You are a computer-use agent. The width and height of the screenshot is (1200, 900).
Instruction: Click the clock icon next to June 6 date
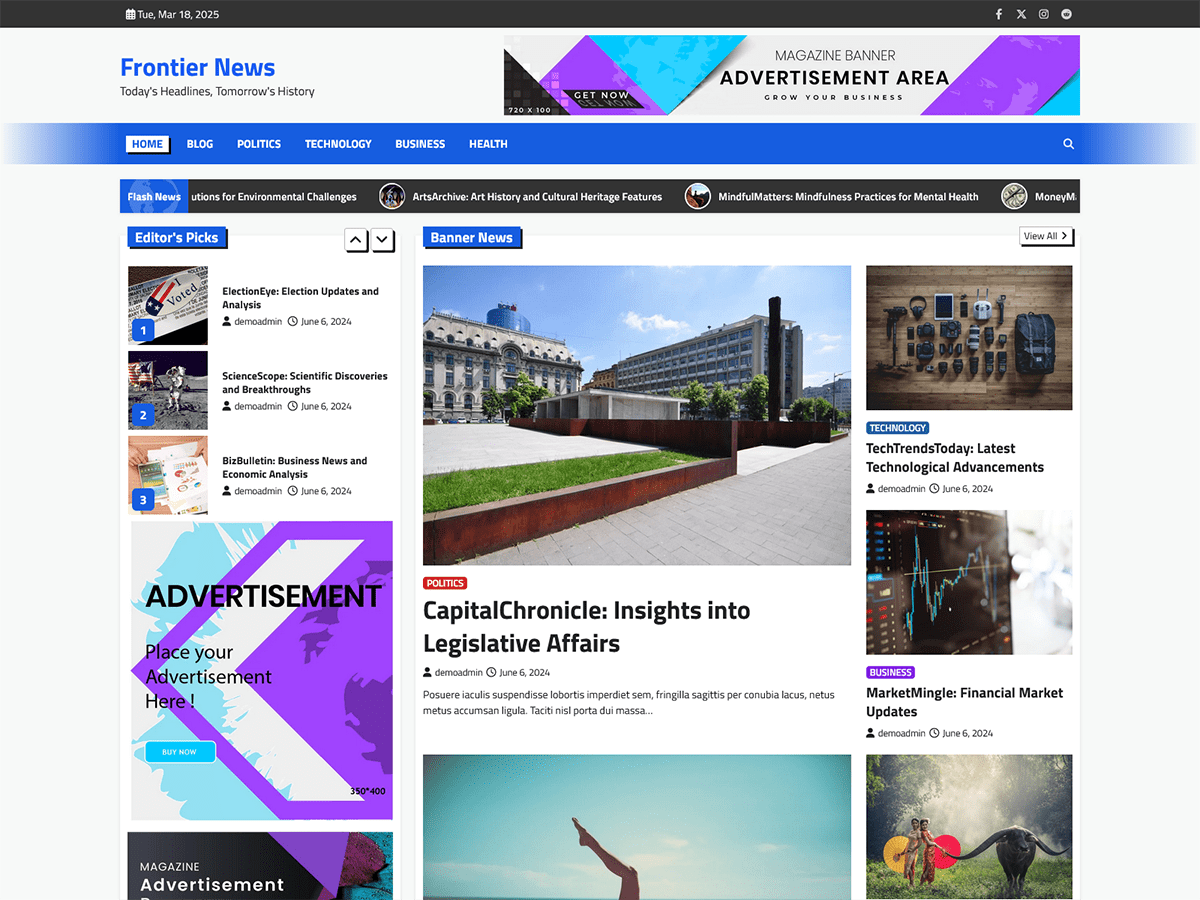491,672
